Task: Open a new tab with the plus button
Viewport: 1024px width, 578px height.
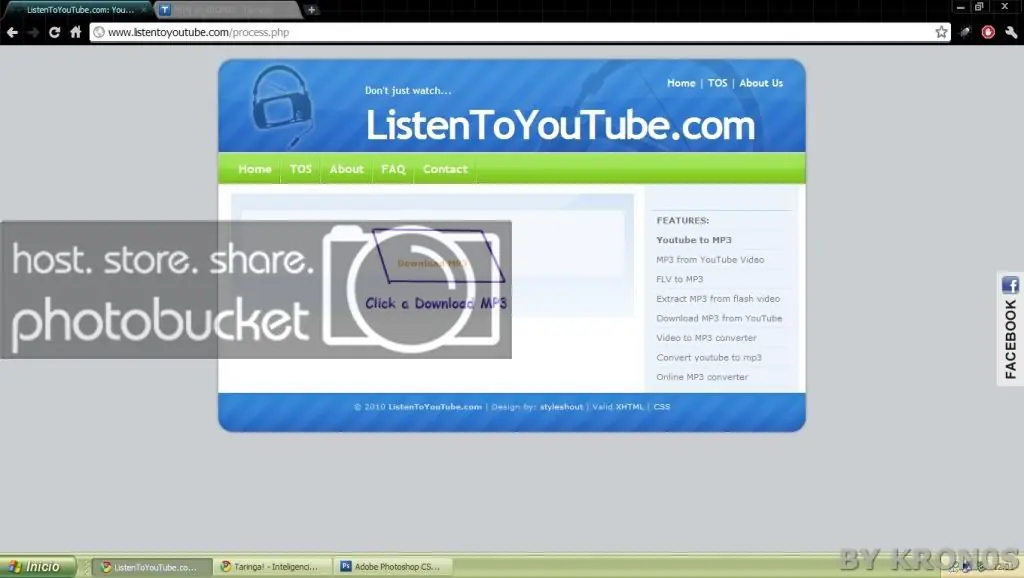Action: coord(310,7)
